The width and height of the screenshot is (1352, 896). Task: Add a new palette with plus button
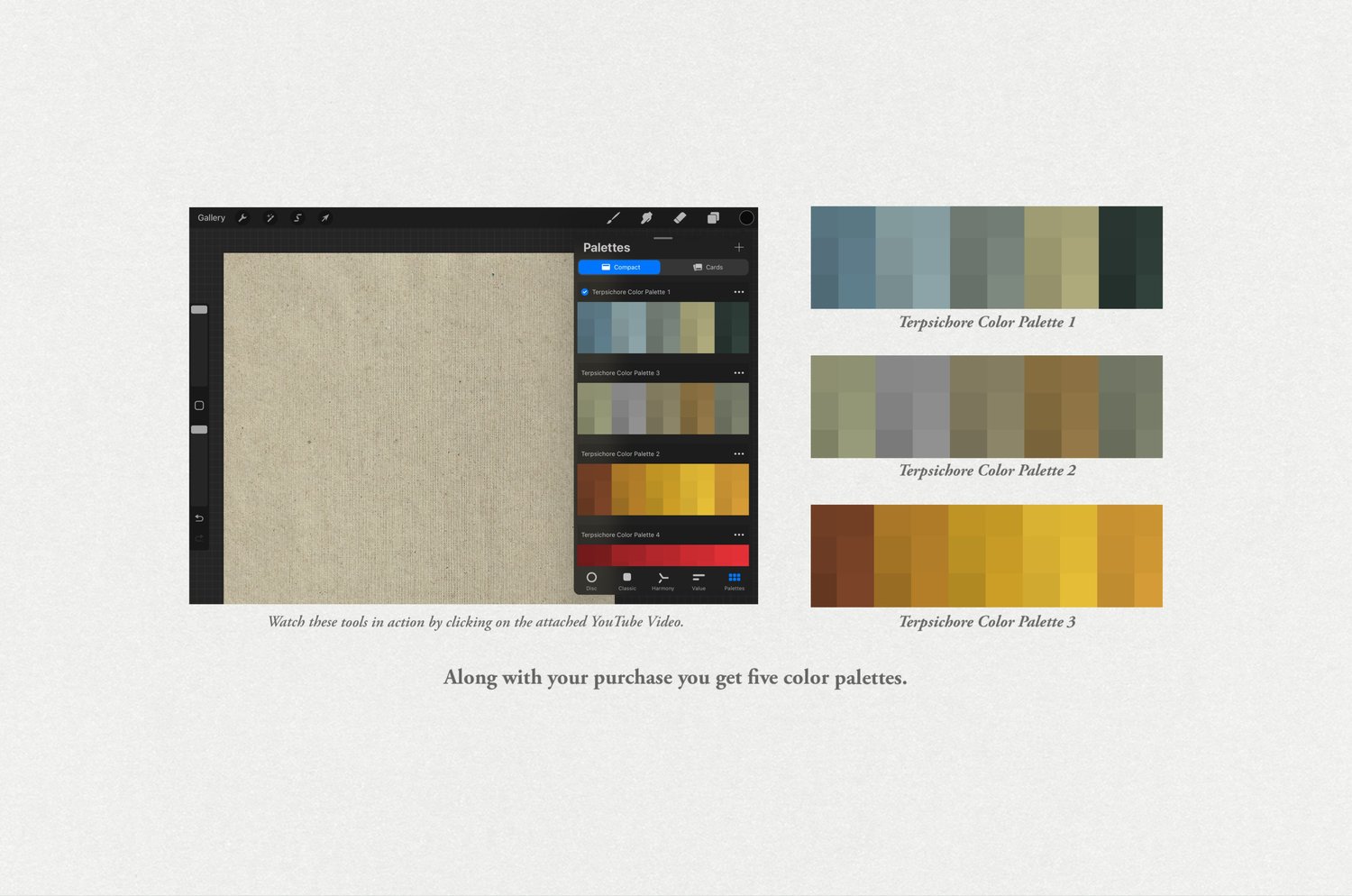click(x=739, y=247)
